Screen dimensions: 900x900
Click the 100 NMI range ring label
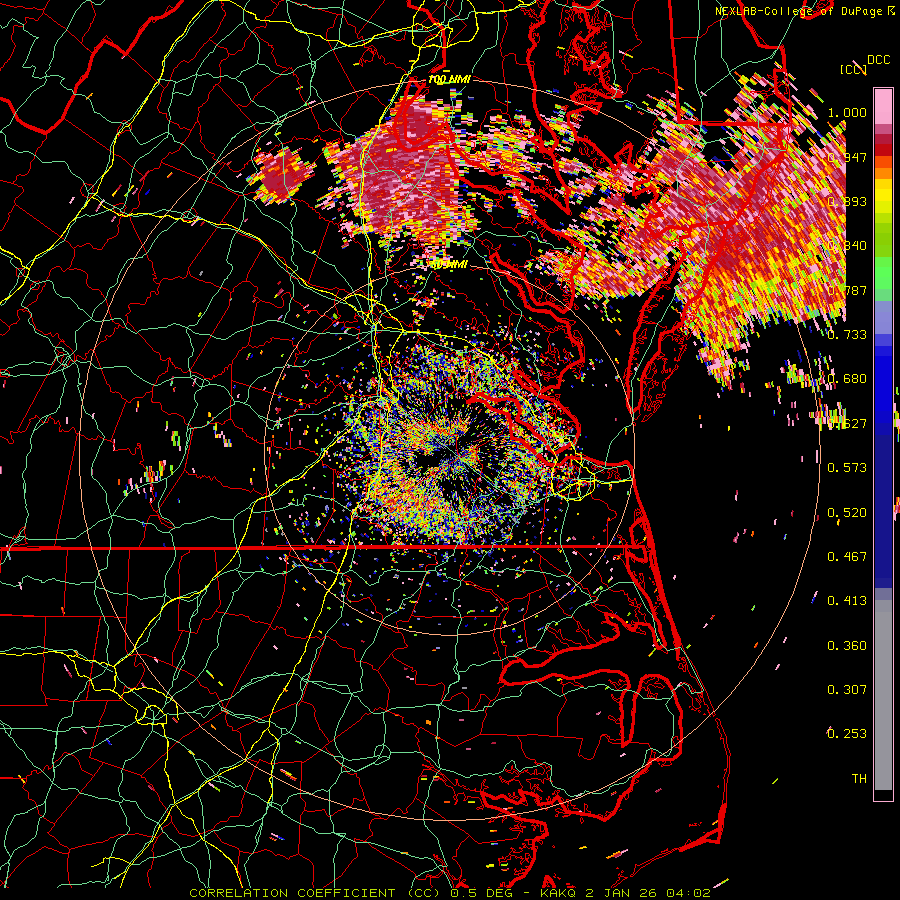click(x=449, y=79)
